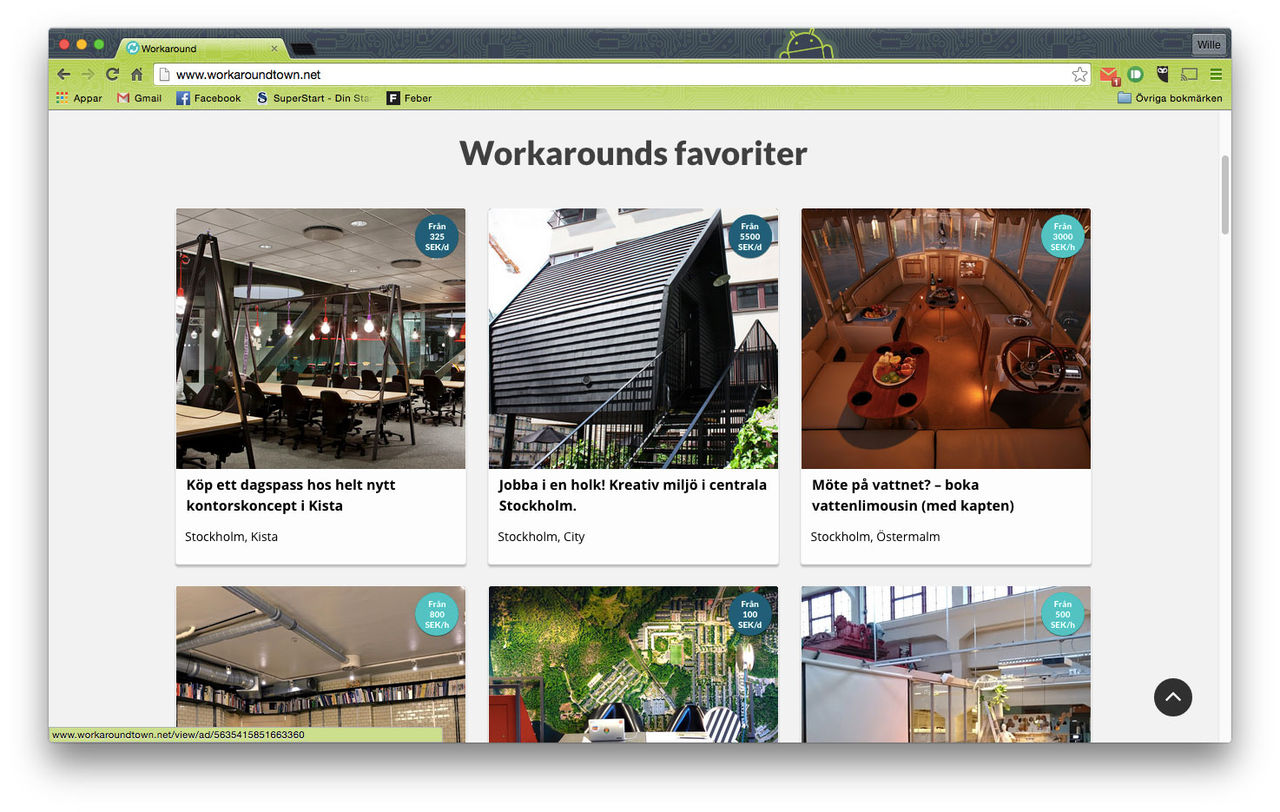Open the 'Jobba i en holk' listing
The width and height of the screenshot is (1280, 812).
pyautogui.click(x=633, y=495)
